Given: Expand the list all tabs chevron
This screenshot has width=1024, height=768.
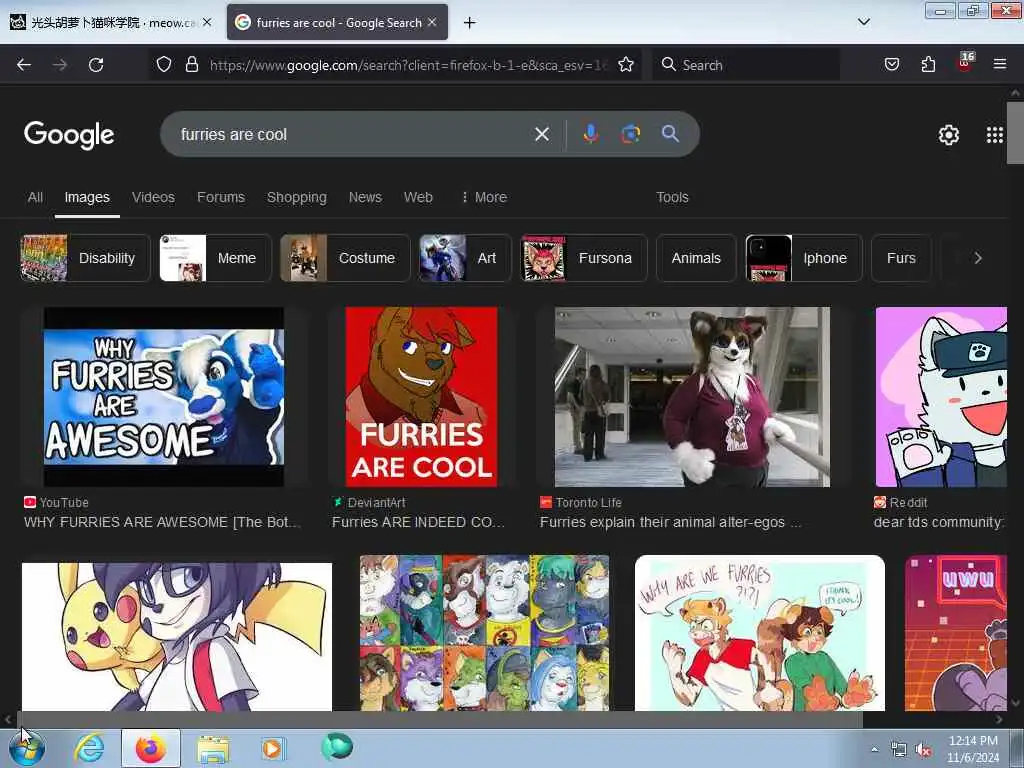Looking at the screenshot, I should click(864, 22).
